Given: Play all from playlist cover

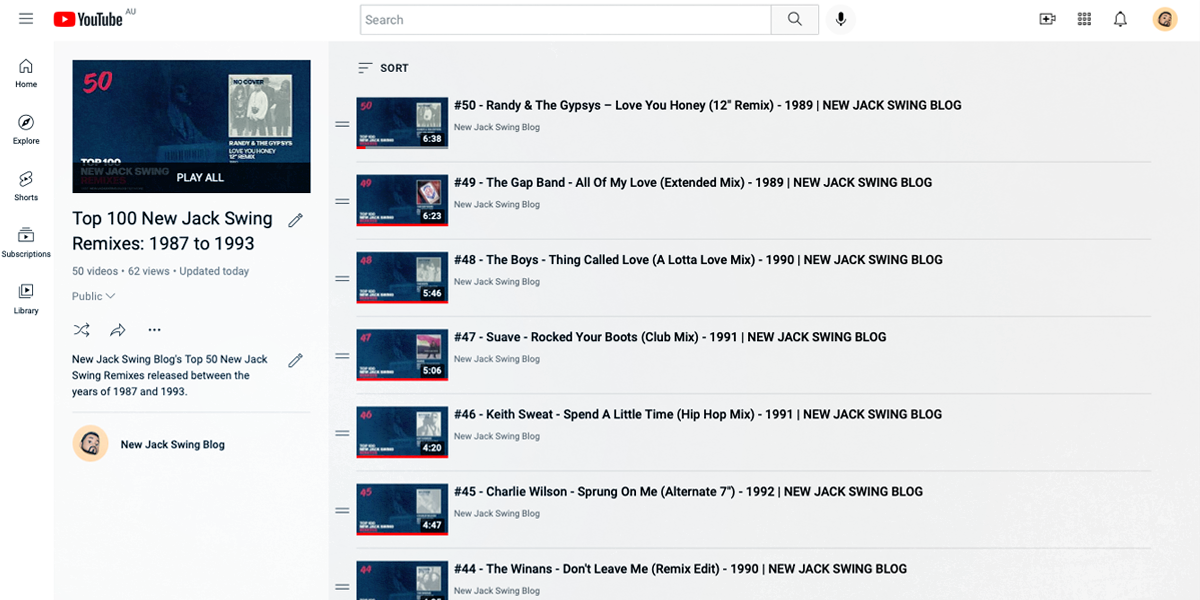Looking at the screenshot, I should [191, 177].
